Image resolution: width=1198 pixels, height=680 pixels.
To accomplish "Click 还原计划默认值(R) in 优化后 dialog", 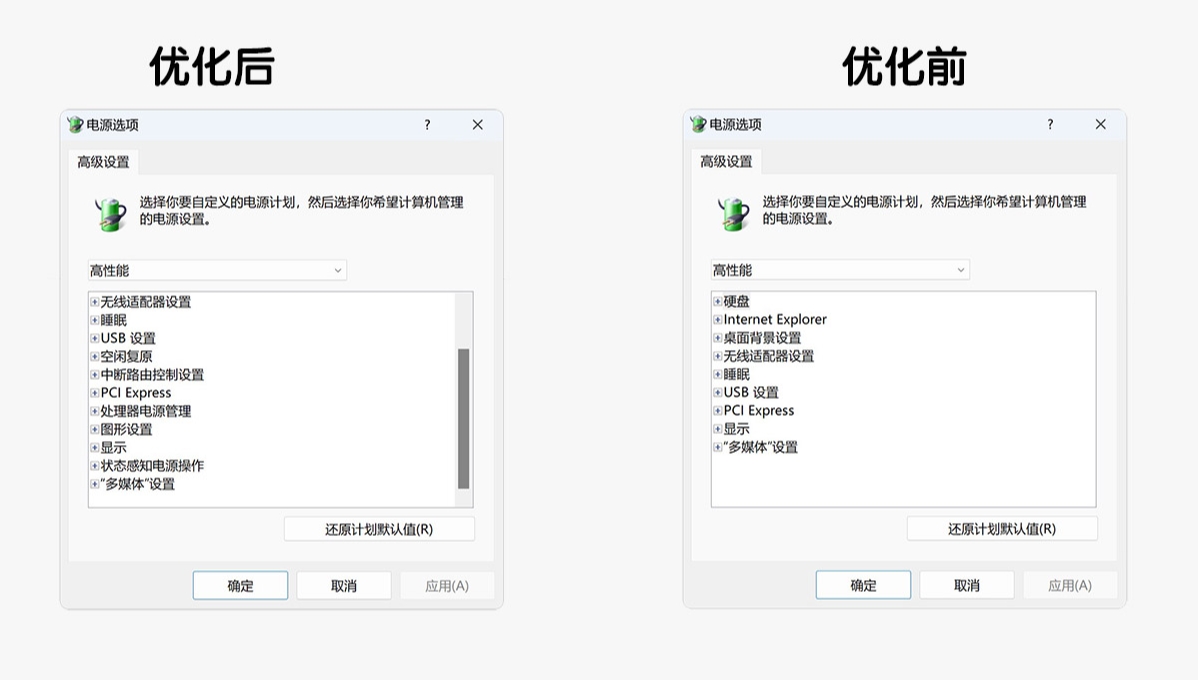I will [x=379, y=529].
